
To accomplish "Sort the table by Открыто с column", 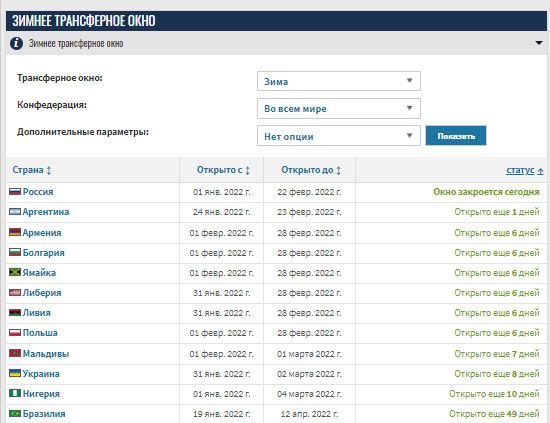I will (220, 170).
